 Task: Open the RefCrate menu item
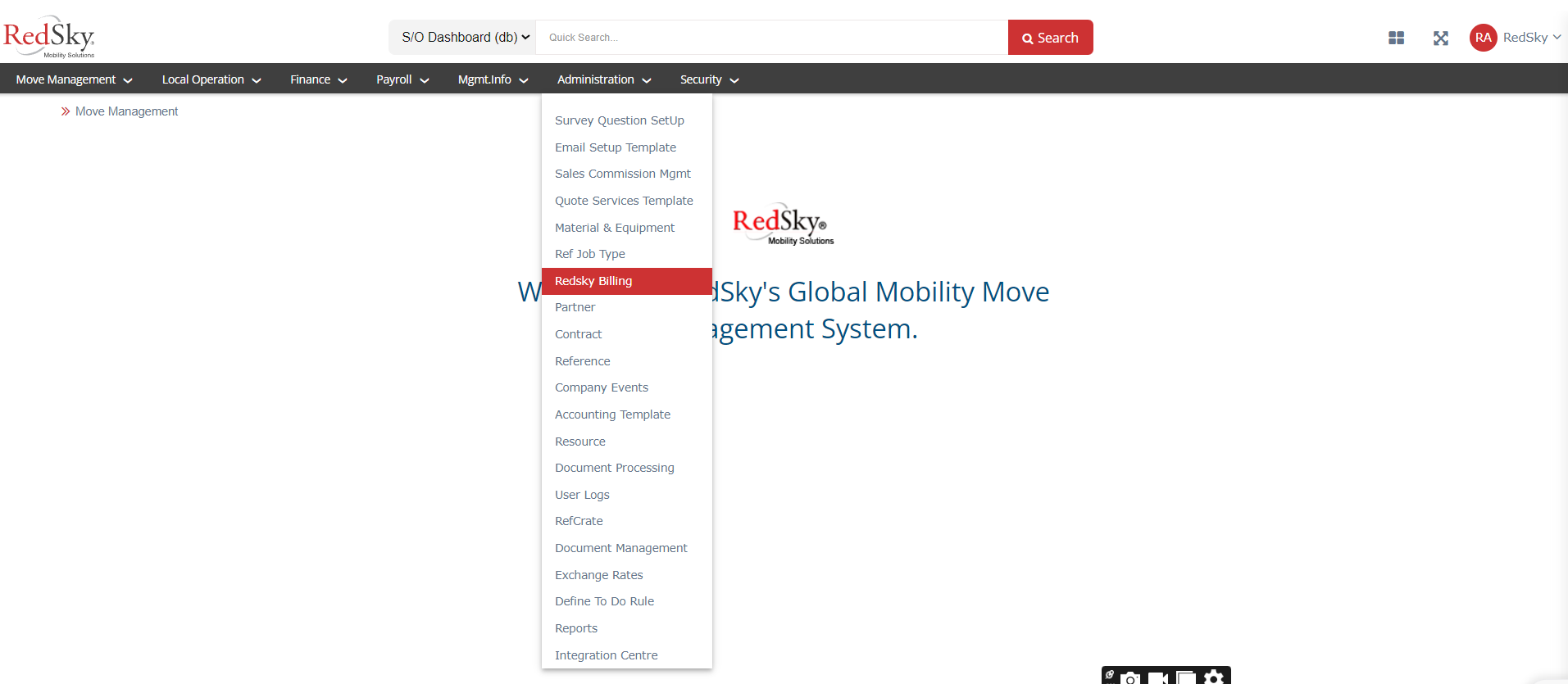[x=626, y=521]
